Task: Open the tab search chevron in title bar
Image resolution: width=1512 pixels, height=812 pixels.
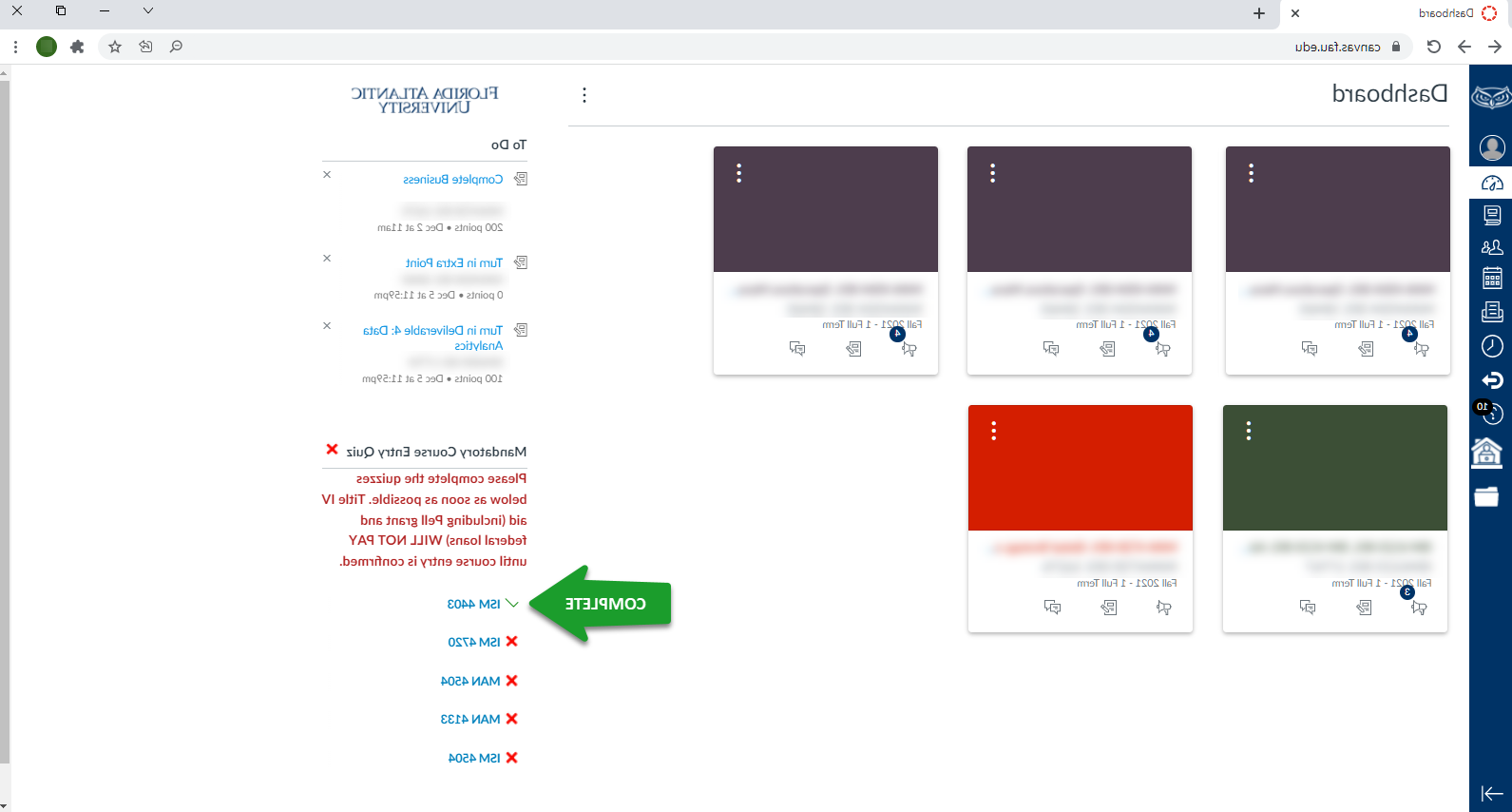Action: [x=147, y=11]
